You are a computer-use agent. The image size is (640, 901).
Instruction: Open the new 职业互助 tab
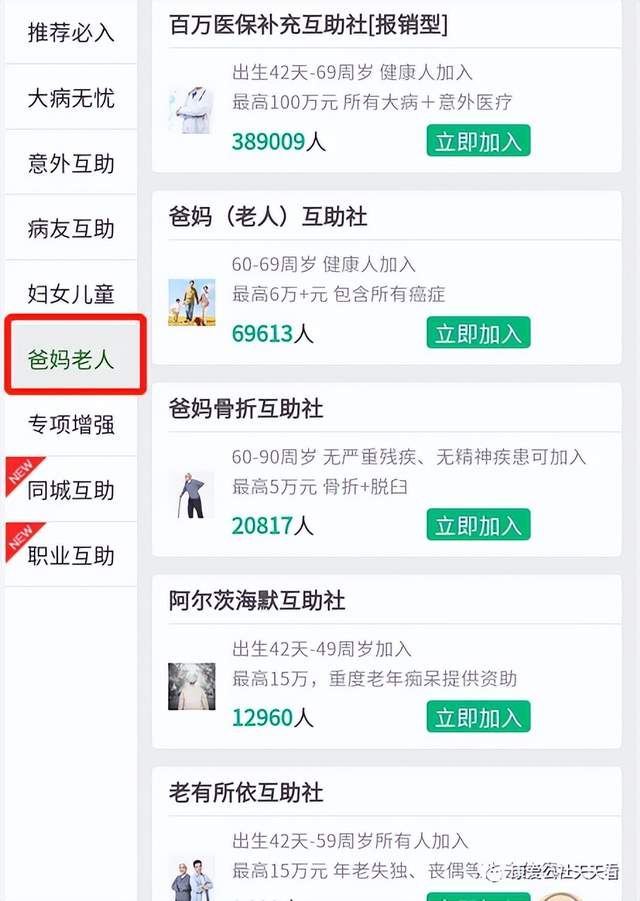[x=71, y=555]
